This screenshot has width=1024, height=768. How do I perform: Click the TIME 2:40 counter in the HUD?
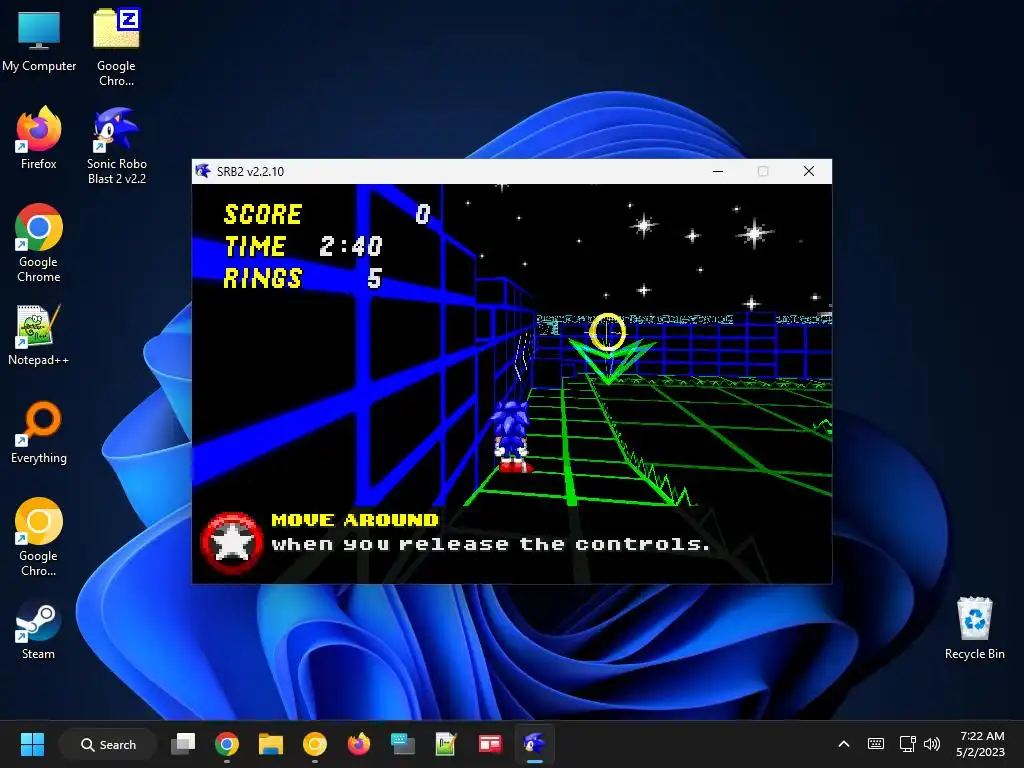pos(303,246)
